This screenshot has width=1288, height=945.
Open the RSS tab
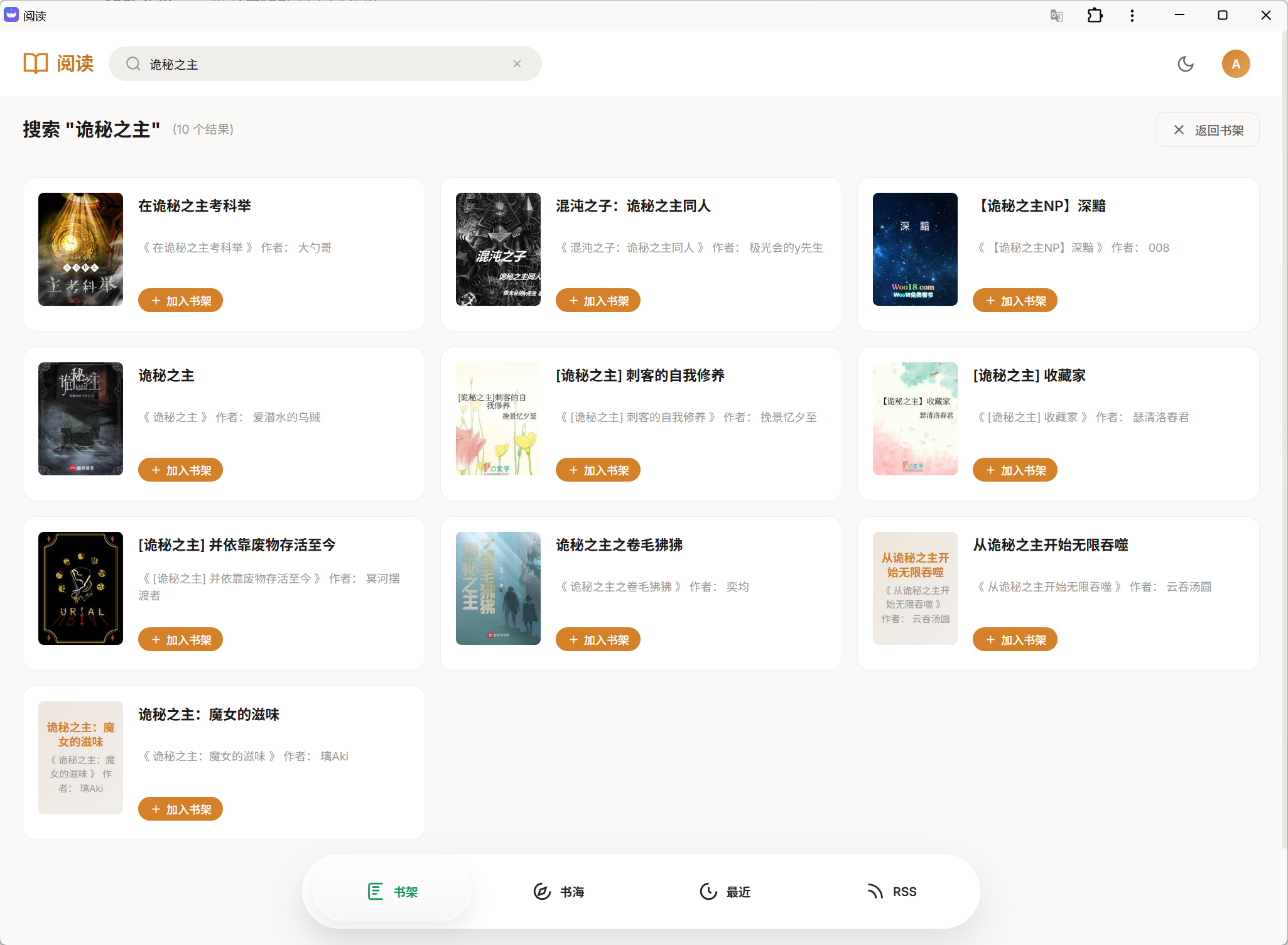892,892
